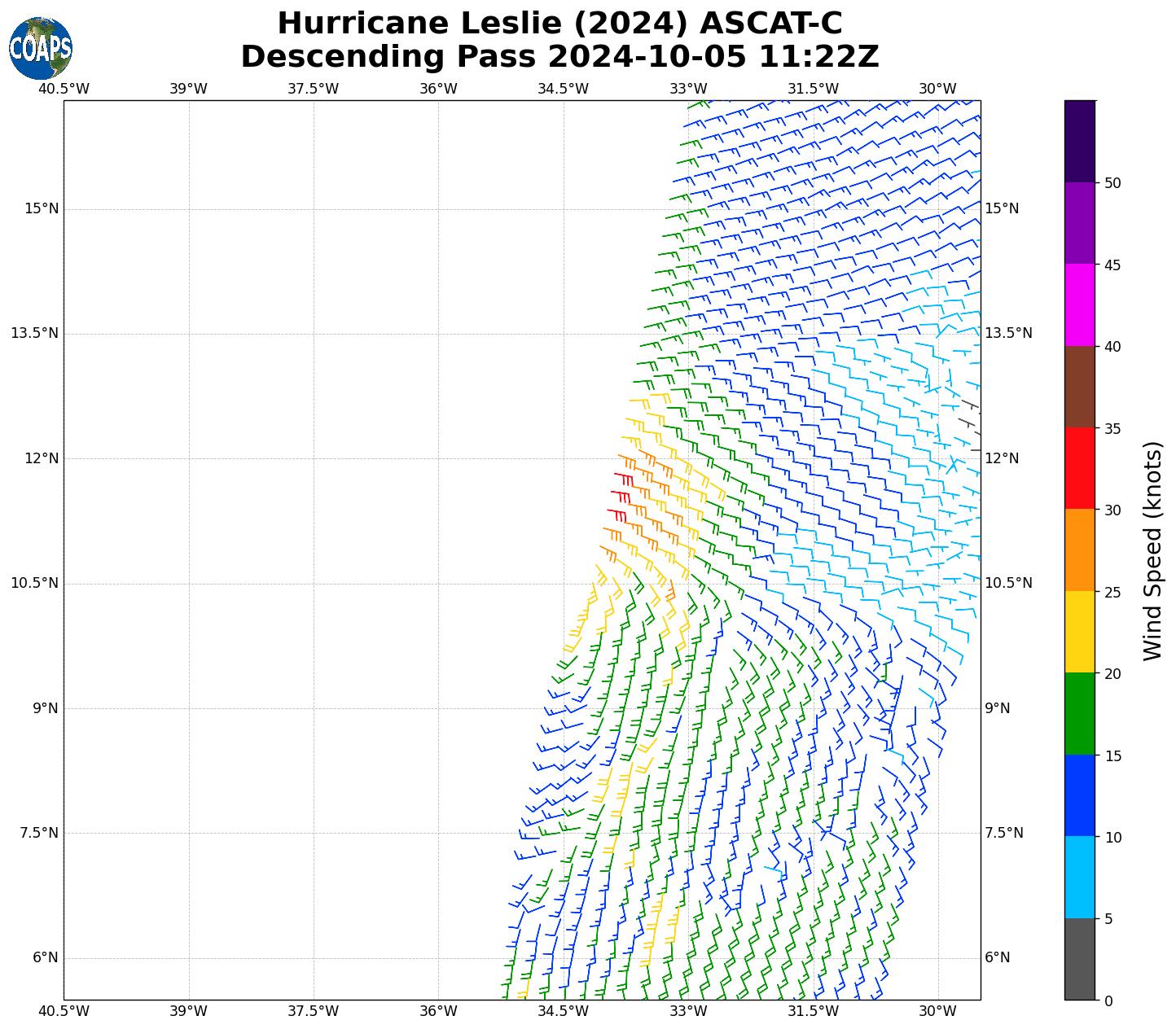Click the bottom axis 40.5°W longitude label
Screen dimensions: 1176x1029
pos(64,1011)
